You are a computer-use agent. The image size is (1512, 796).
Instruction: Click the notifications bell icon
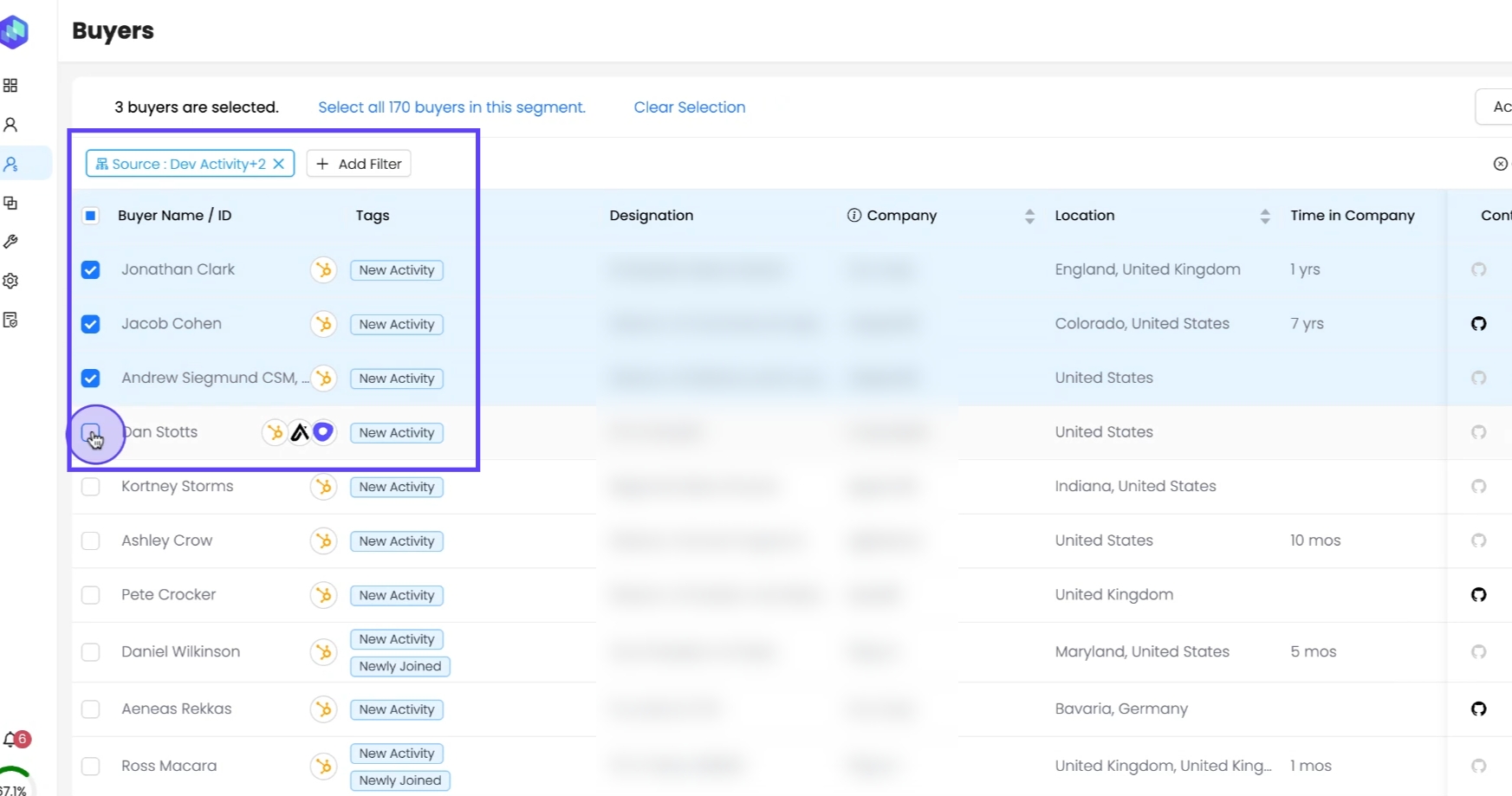point(11,740)
